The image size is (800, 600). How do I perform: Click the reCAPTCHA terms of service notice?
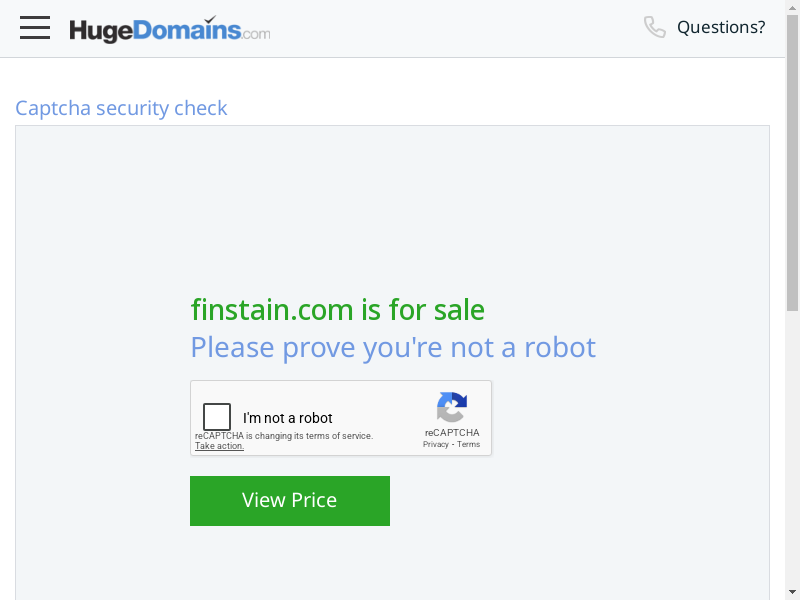284,436
